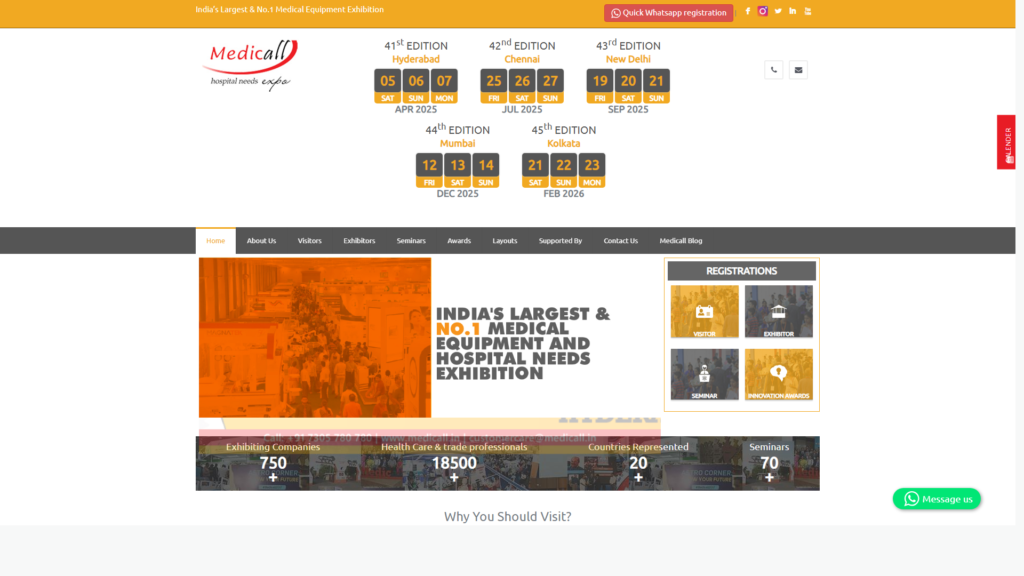Image resolution: width=1024 pixels, height=576 pixels.
Task: Click the Kolkata city link
Action: pos(564,144)
